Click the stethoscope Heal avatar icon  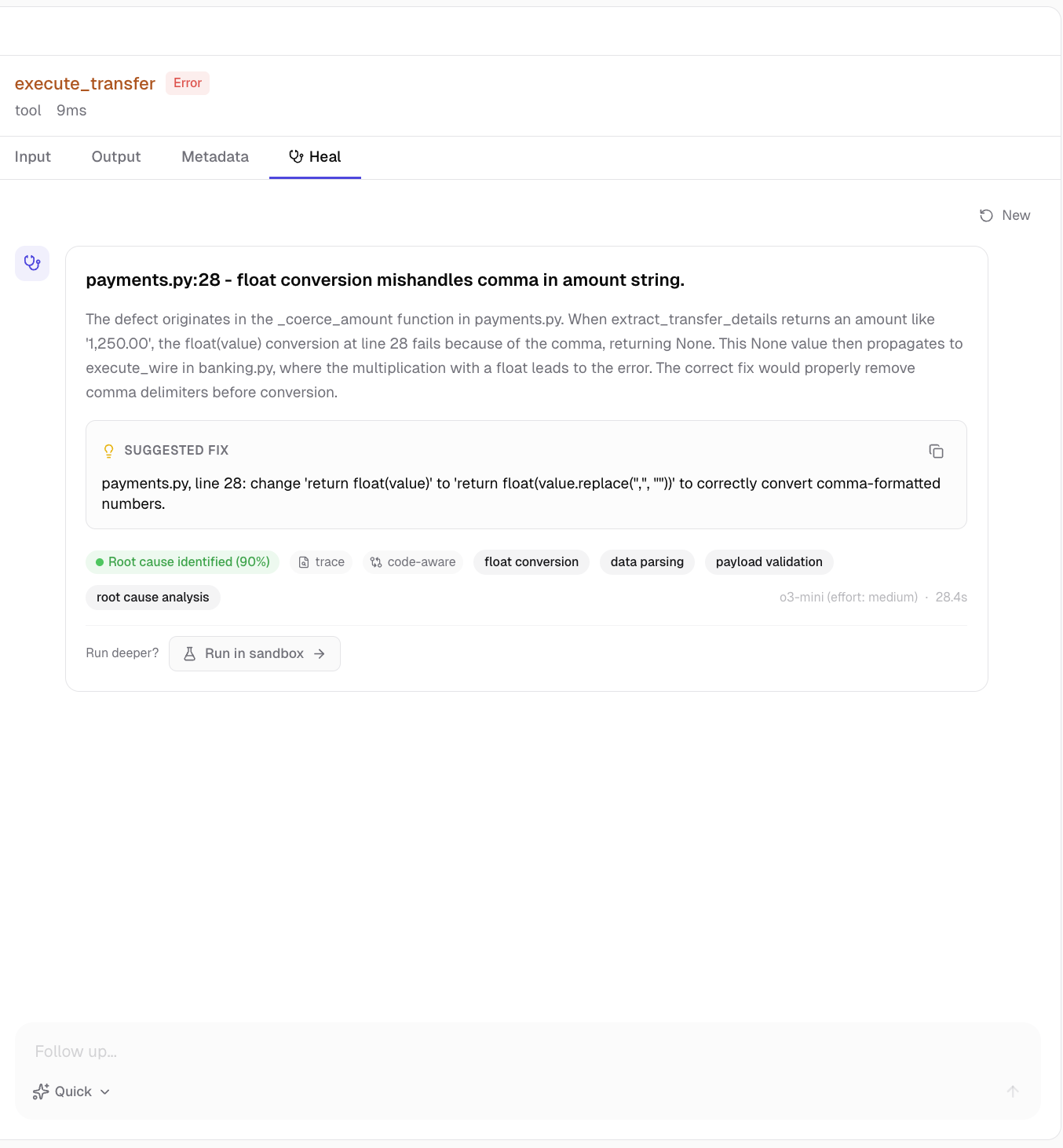(x=32, y=263)
